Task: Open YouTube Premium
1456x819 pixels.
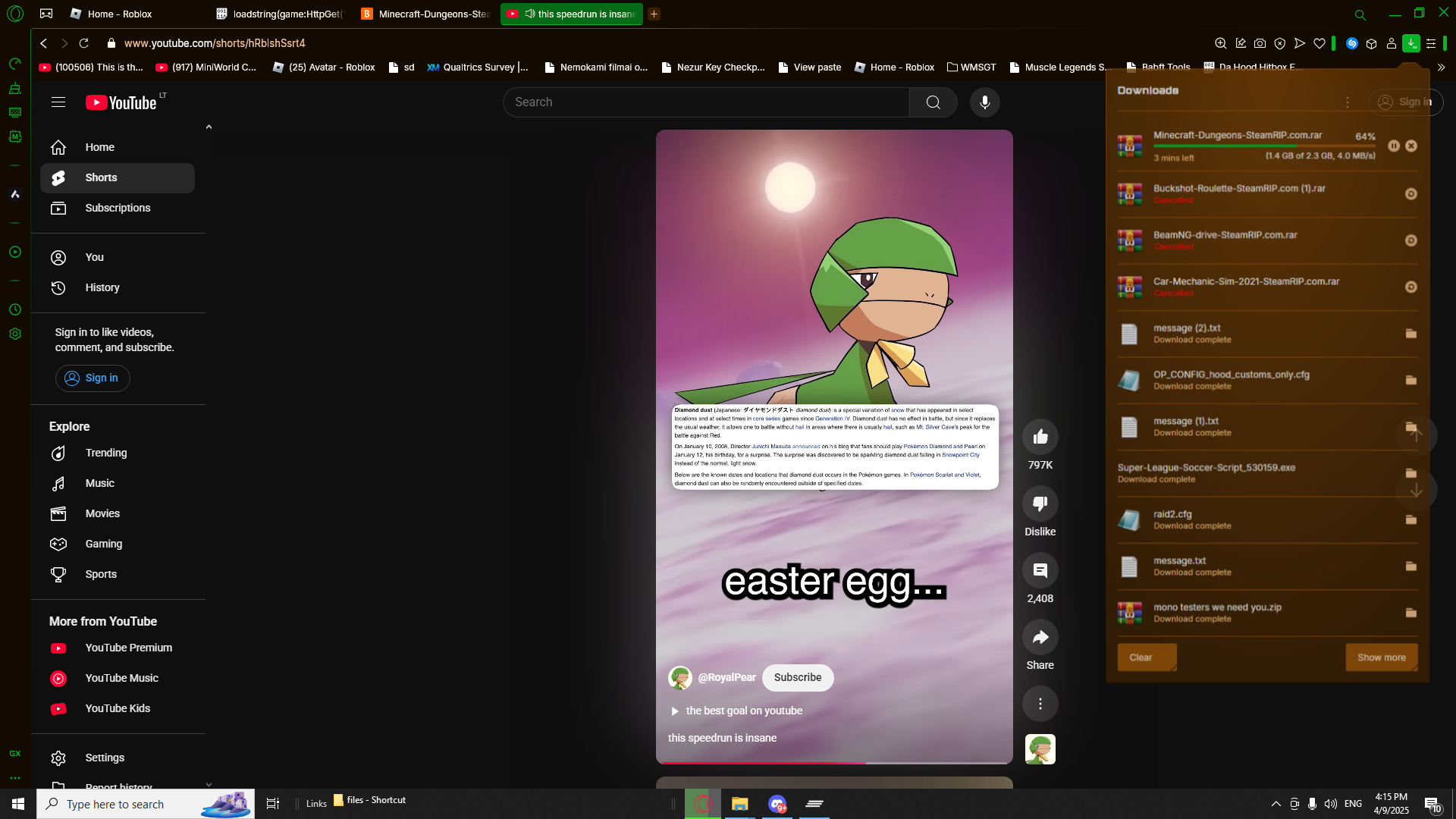Action: [118, 648]
